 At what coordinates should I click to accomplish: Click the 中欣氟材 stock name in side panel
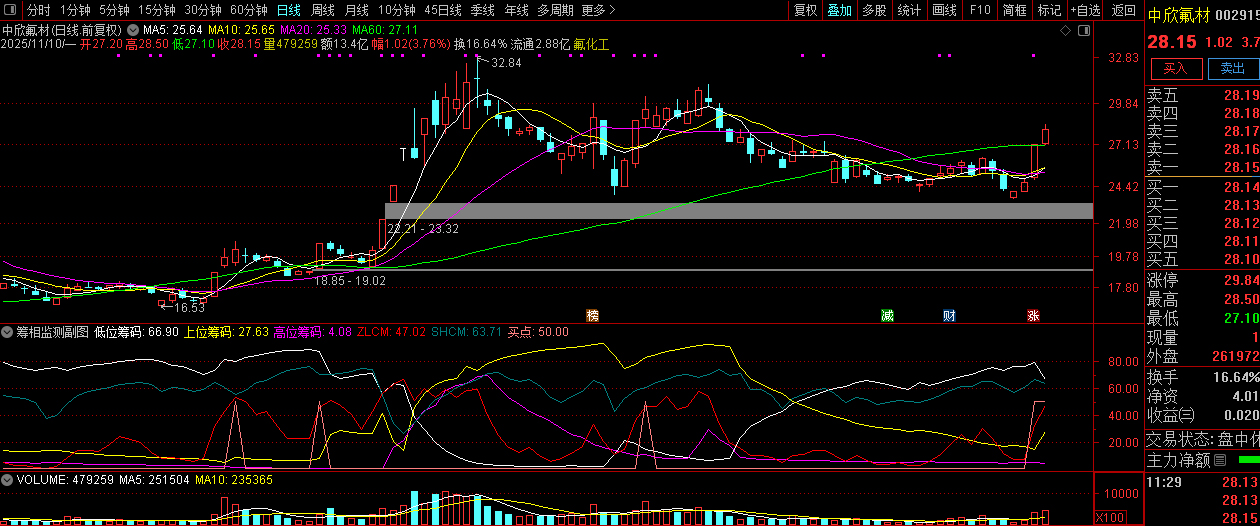click(x=1177, y=16)
